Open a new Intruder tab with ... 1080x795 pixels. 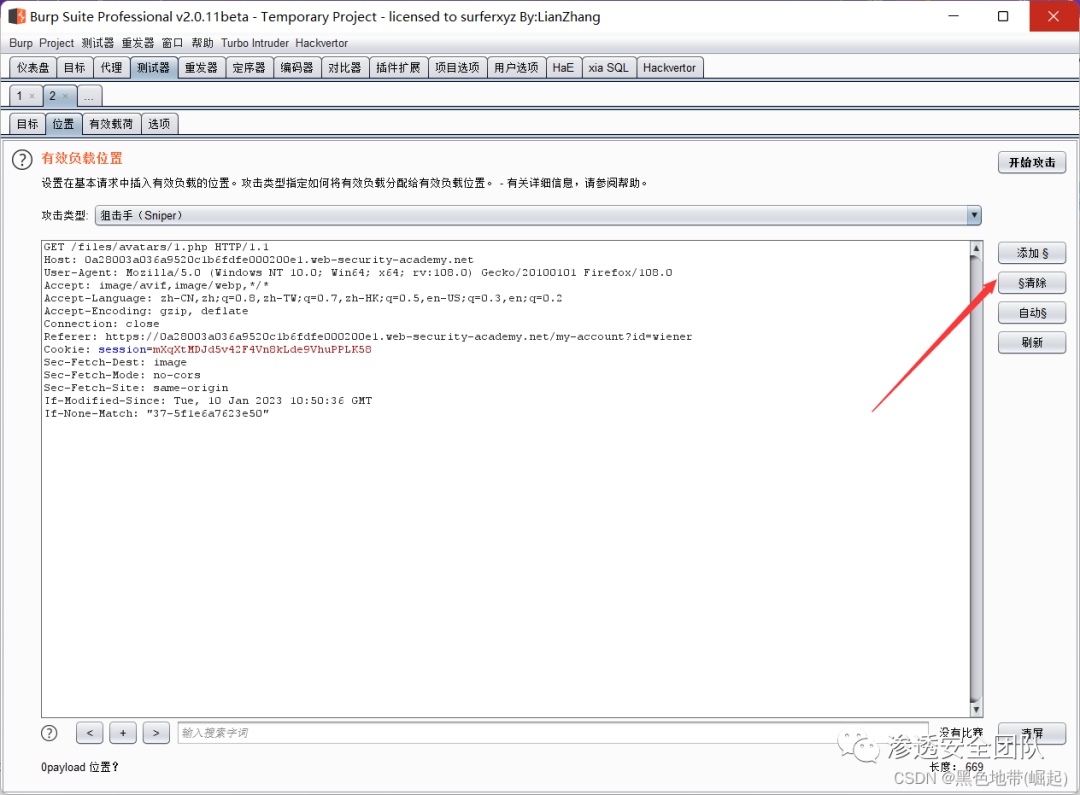(x=90, y=96)
